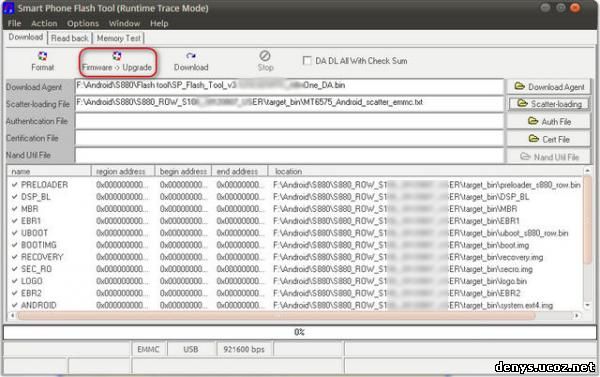Uncheck the PRELOADER partition
This screenshot has width=600, height=377.
pos(15,185)
